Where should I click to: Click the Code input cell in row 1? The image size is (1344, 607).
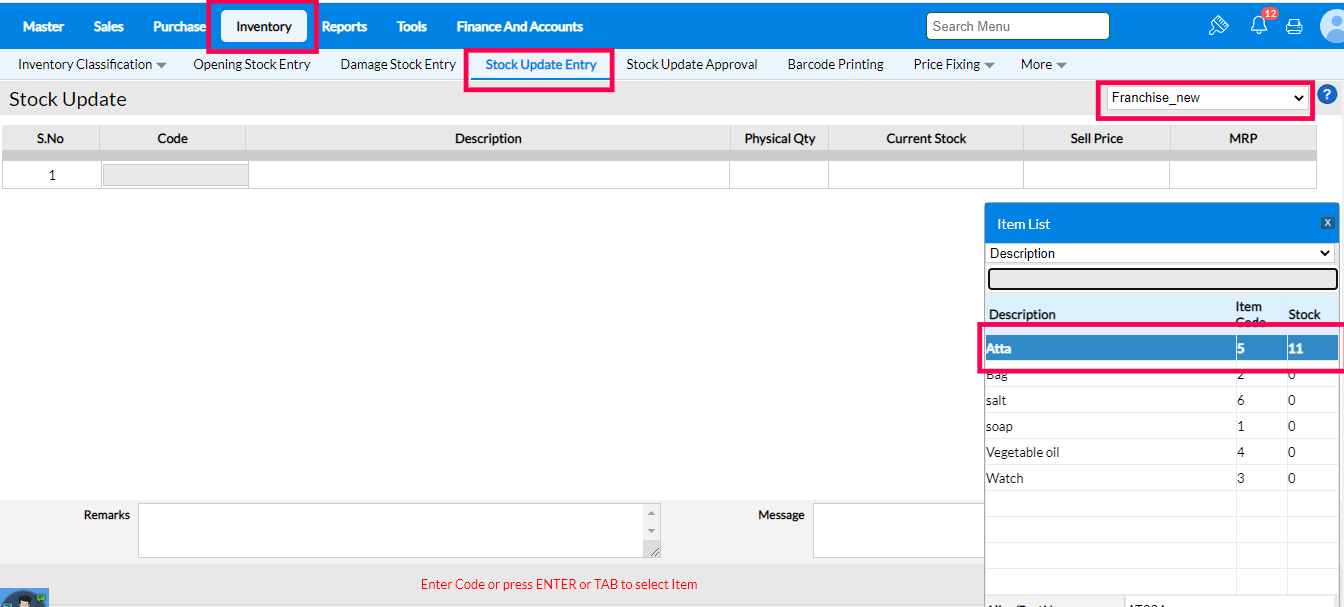(x=175, y=175)
